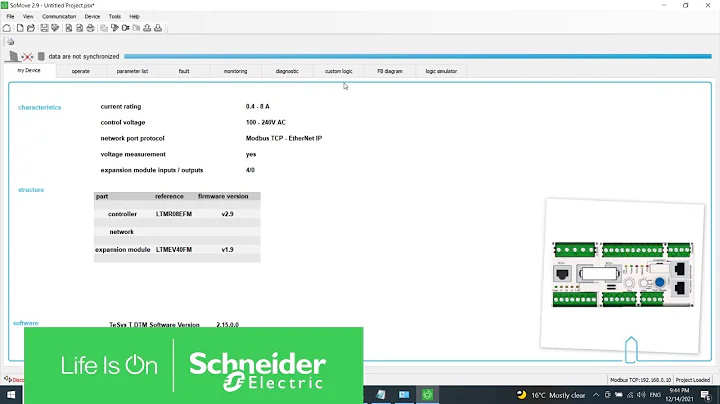720x404 pixels.
Task: Click expansion module inputs/outputs value 4/0
Action: coord(250,170)
